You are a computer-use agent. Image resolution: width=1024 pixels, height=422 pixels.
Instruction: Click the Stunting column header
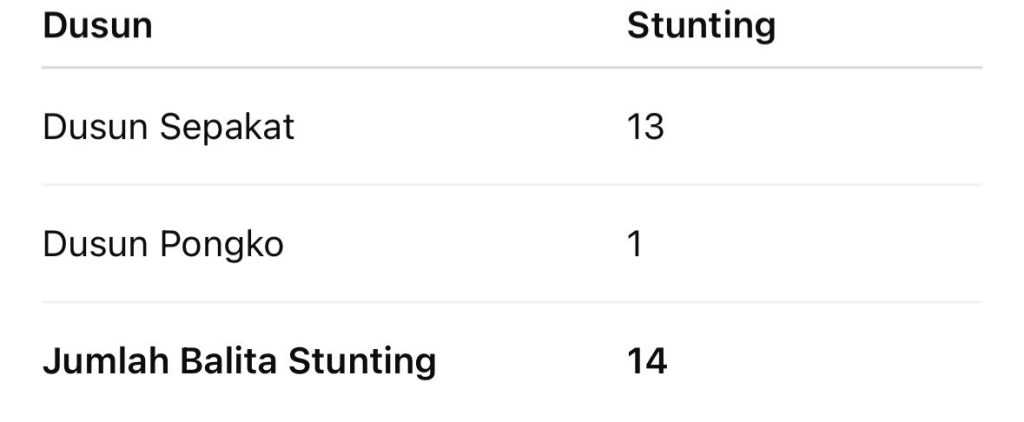pos(701,28)
